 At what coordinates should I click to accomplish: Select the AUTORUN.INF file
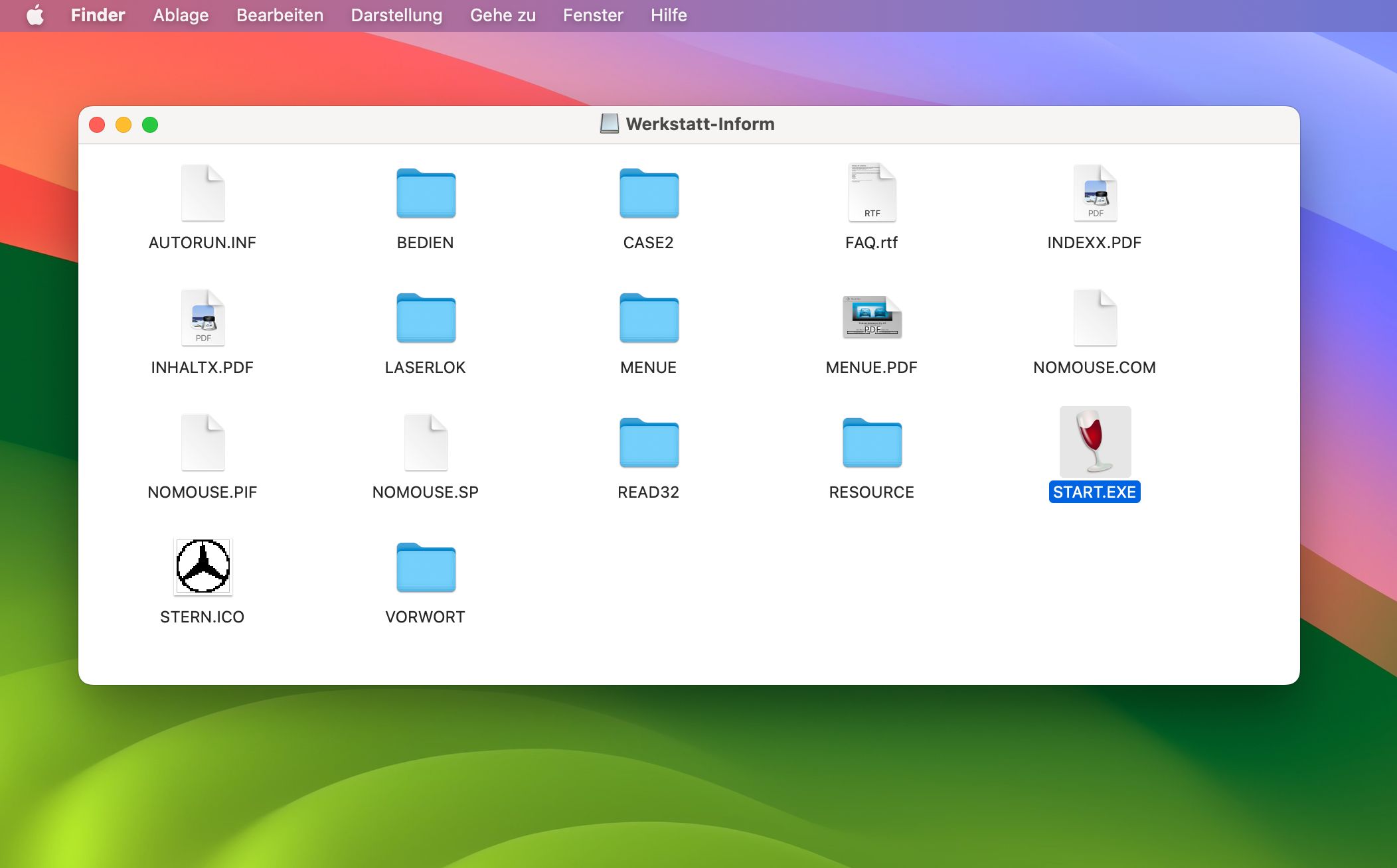[203, 192]
